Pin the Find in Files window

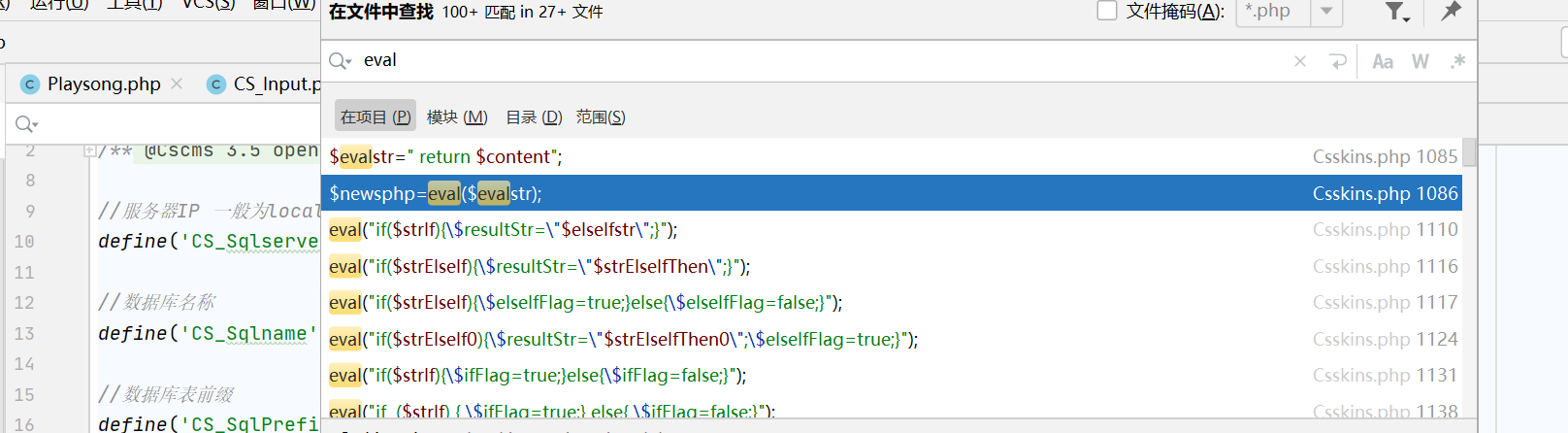1452,11
